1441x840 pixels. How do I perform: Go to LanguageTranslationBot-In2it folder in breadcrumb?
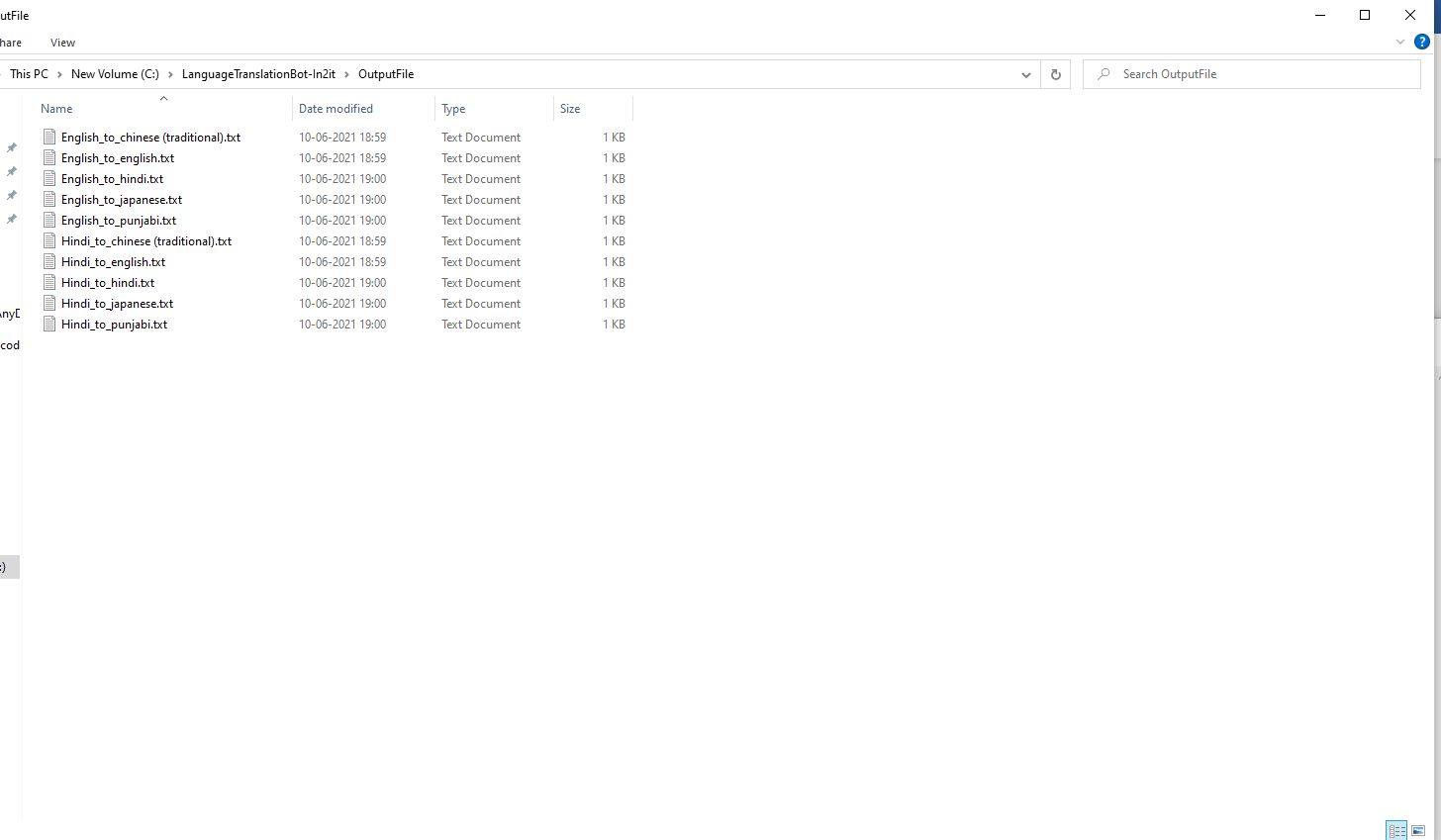(x=258, y=74)
